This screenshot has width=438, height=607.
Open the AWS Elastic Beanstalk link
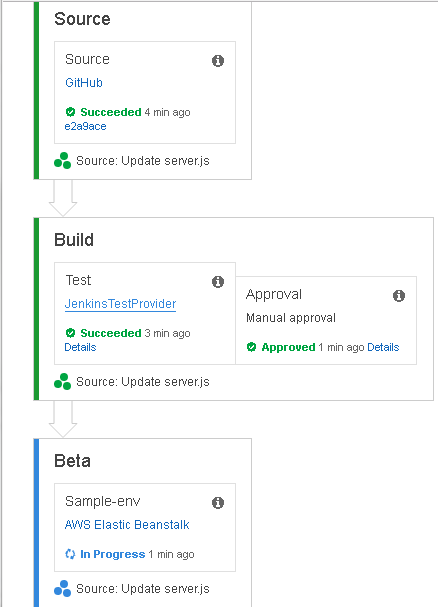click(127, 525)
